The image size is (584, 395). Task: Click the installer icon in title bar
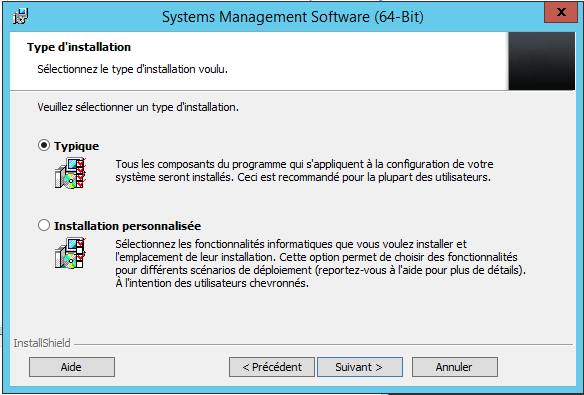click(x=20, y=17)
